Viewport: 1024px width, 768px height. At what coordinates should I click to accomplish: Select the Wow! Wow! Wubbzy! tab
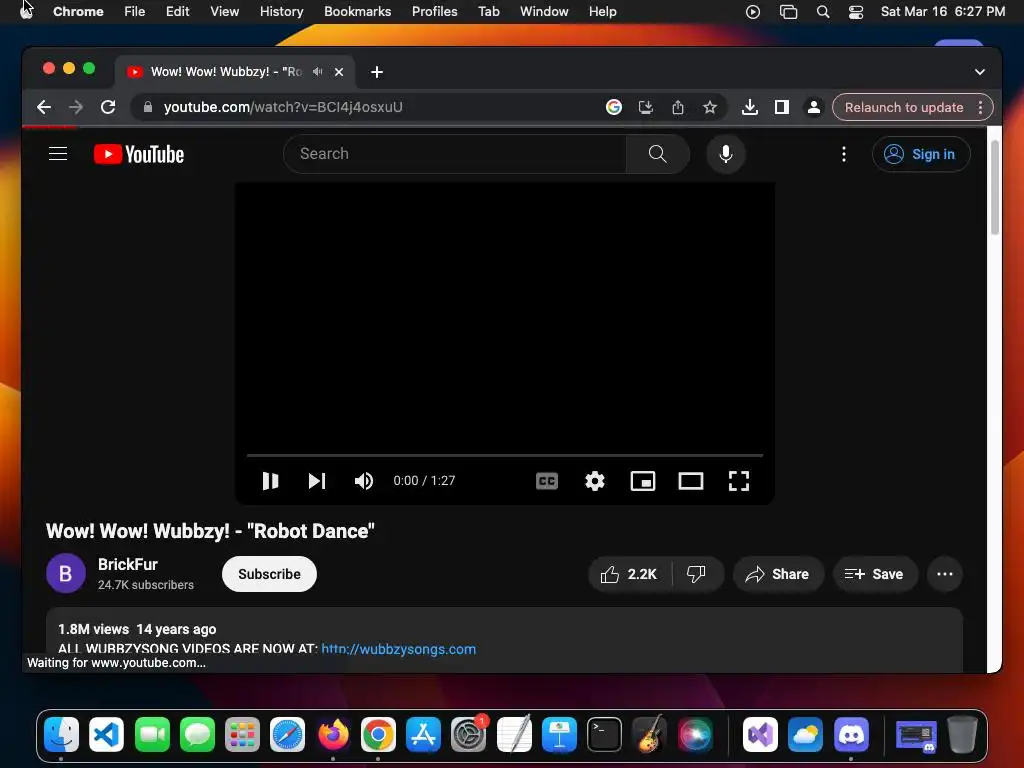pos(227,72)
